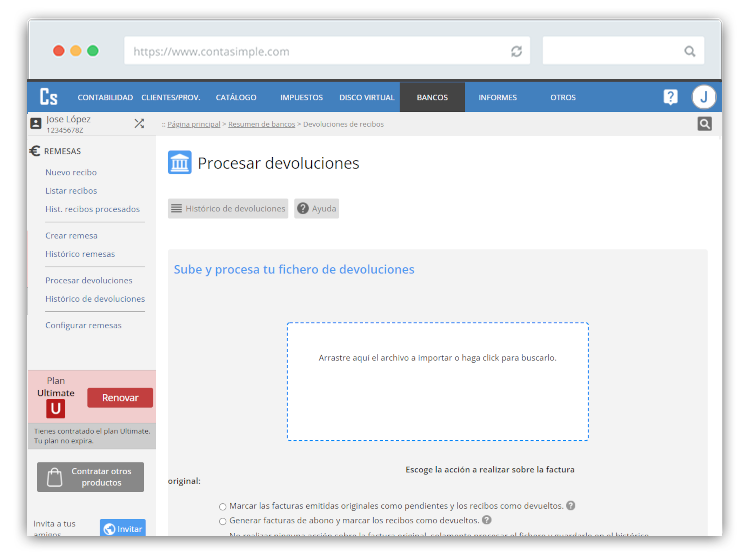Image resolution: width=750 pixels, height=552 pixels.
Task: Click Contratar otros productos button
Action: click(x=90, y=477)
